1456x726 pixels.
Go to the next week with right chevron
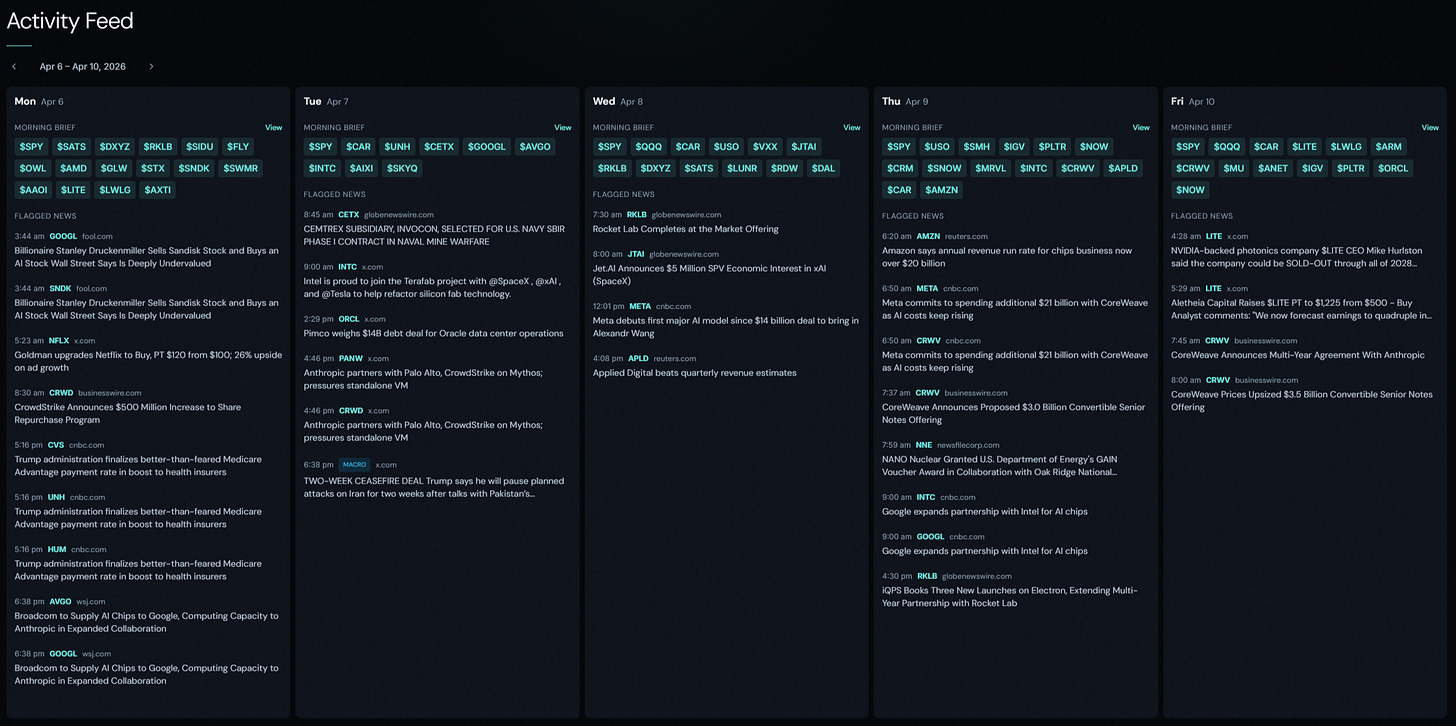[151, 67]
